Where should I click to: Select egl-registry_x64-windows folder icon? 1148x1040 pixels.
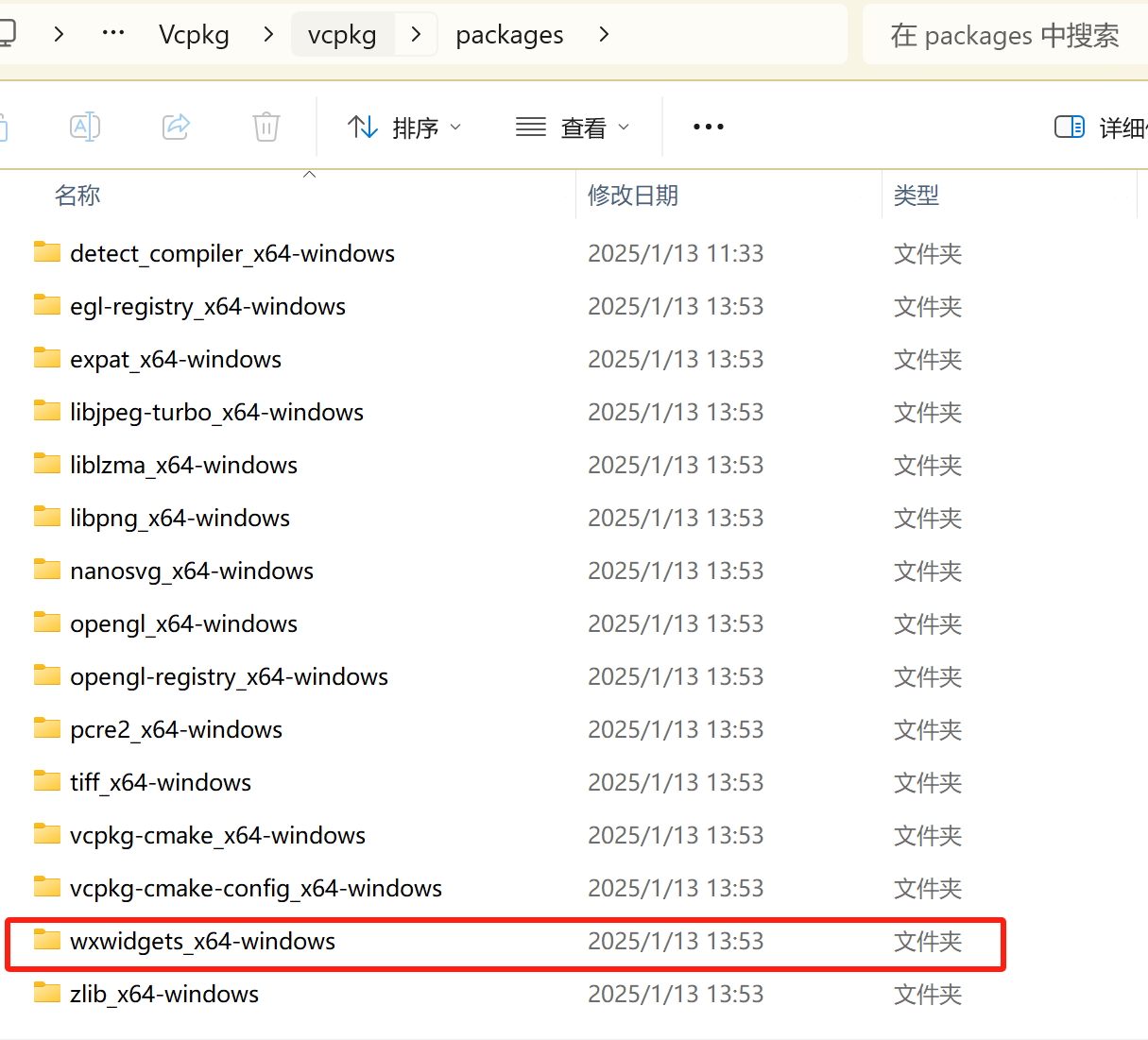click(x=47, y=305)
